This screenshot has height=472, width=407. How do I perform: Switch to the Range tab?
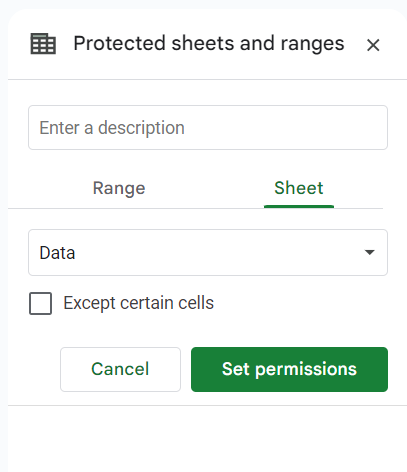coord(119,188)
